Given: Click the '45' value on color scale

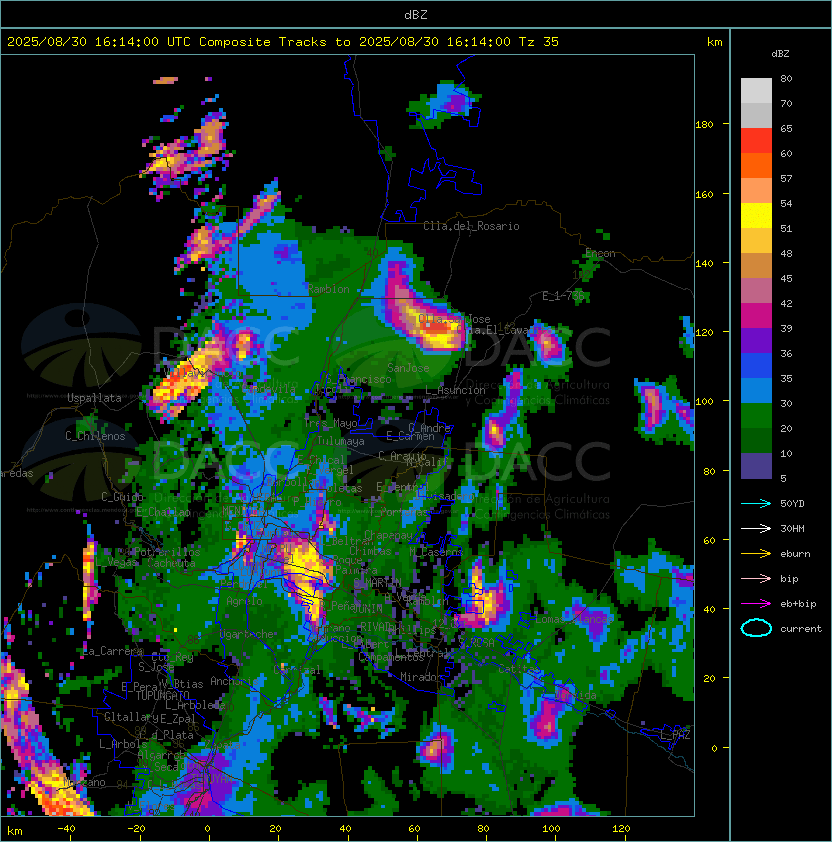Looking at the screenshot, I should tap(786, 278).
